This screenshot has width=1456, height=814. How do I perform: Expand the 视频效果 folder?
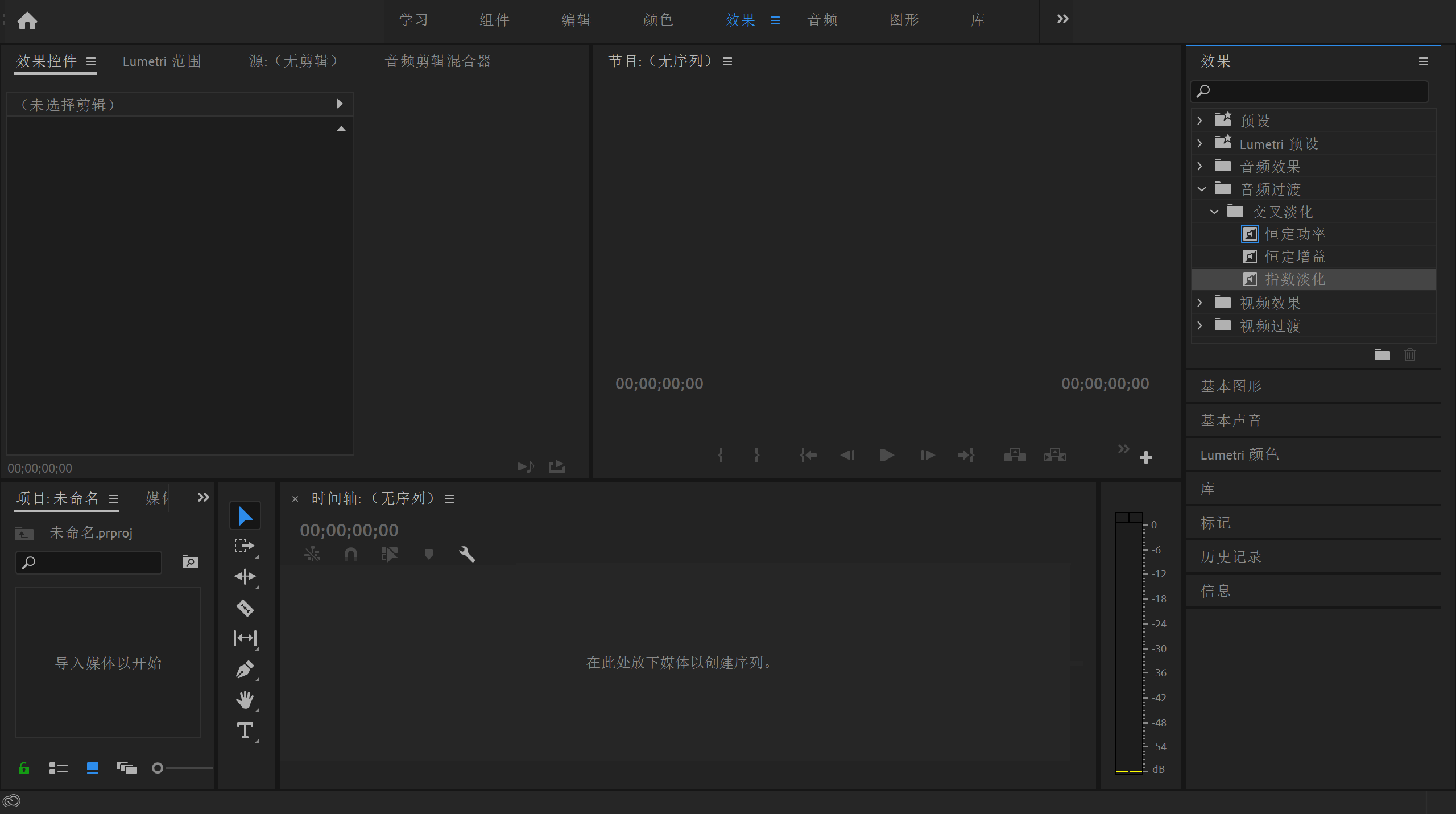1200,303
